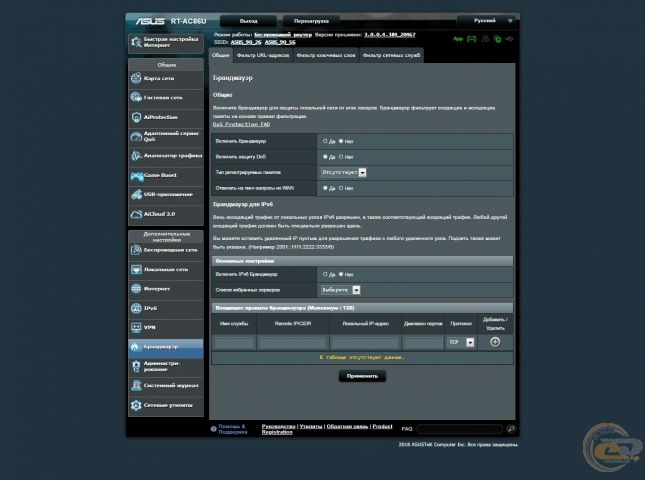Switch to Фильтр ключевых слов tab
This screenshot has width=645, height=480.
[326, 55]
